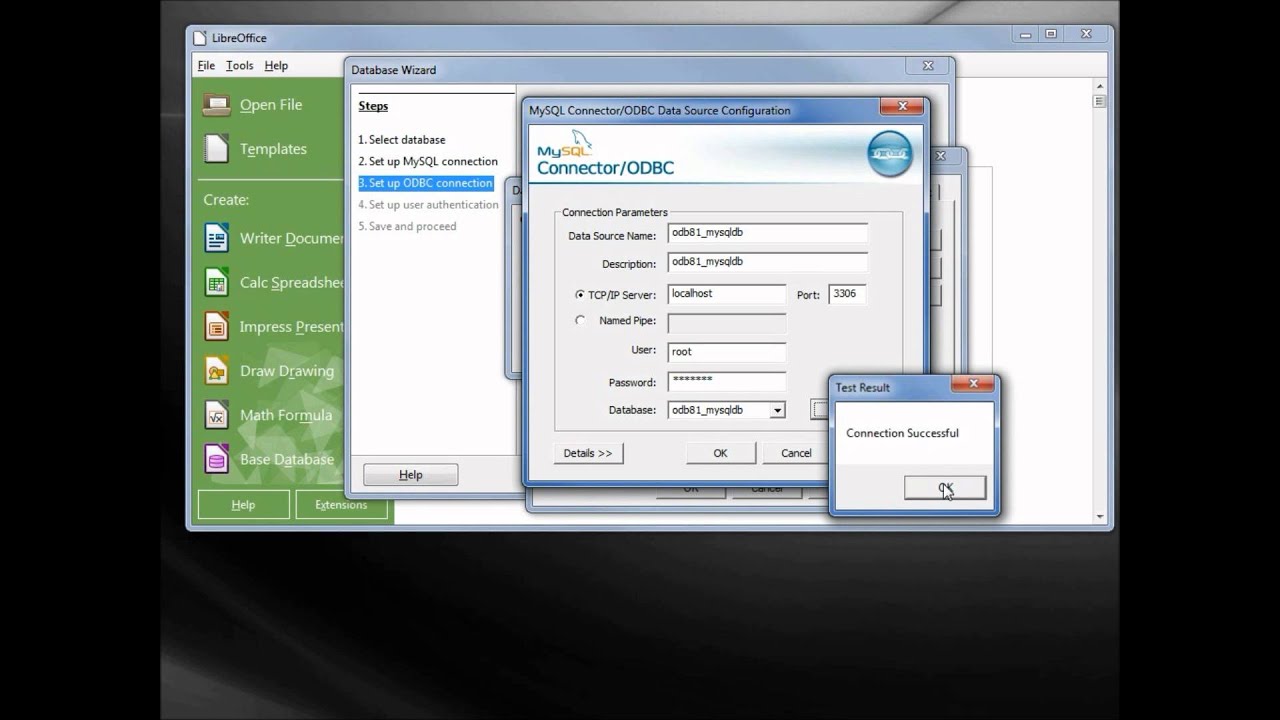Click the Extensions button
Screen dimensions: 1280x720
click(341, 505)
